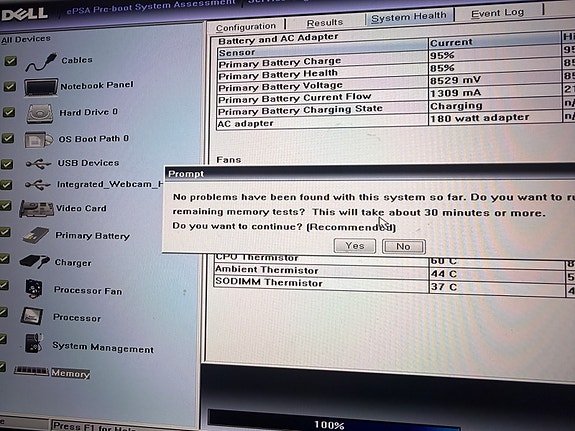
Task: Select the USB Devices icon
Action: (38, 164)
